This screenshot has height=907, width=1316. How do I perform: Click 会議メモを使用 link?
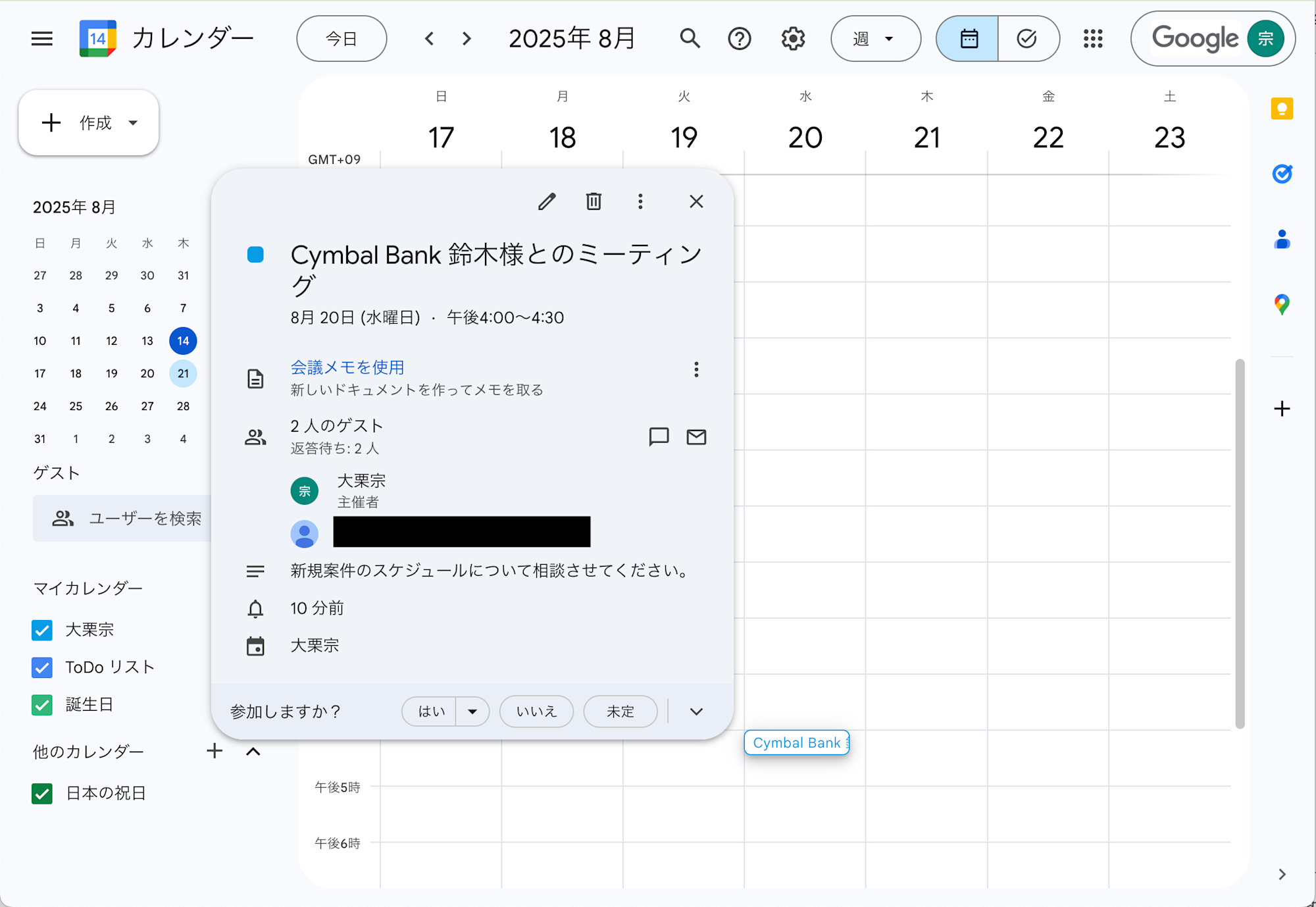[347, 367]
